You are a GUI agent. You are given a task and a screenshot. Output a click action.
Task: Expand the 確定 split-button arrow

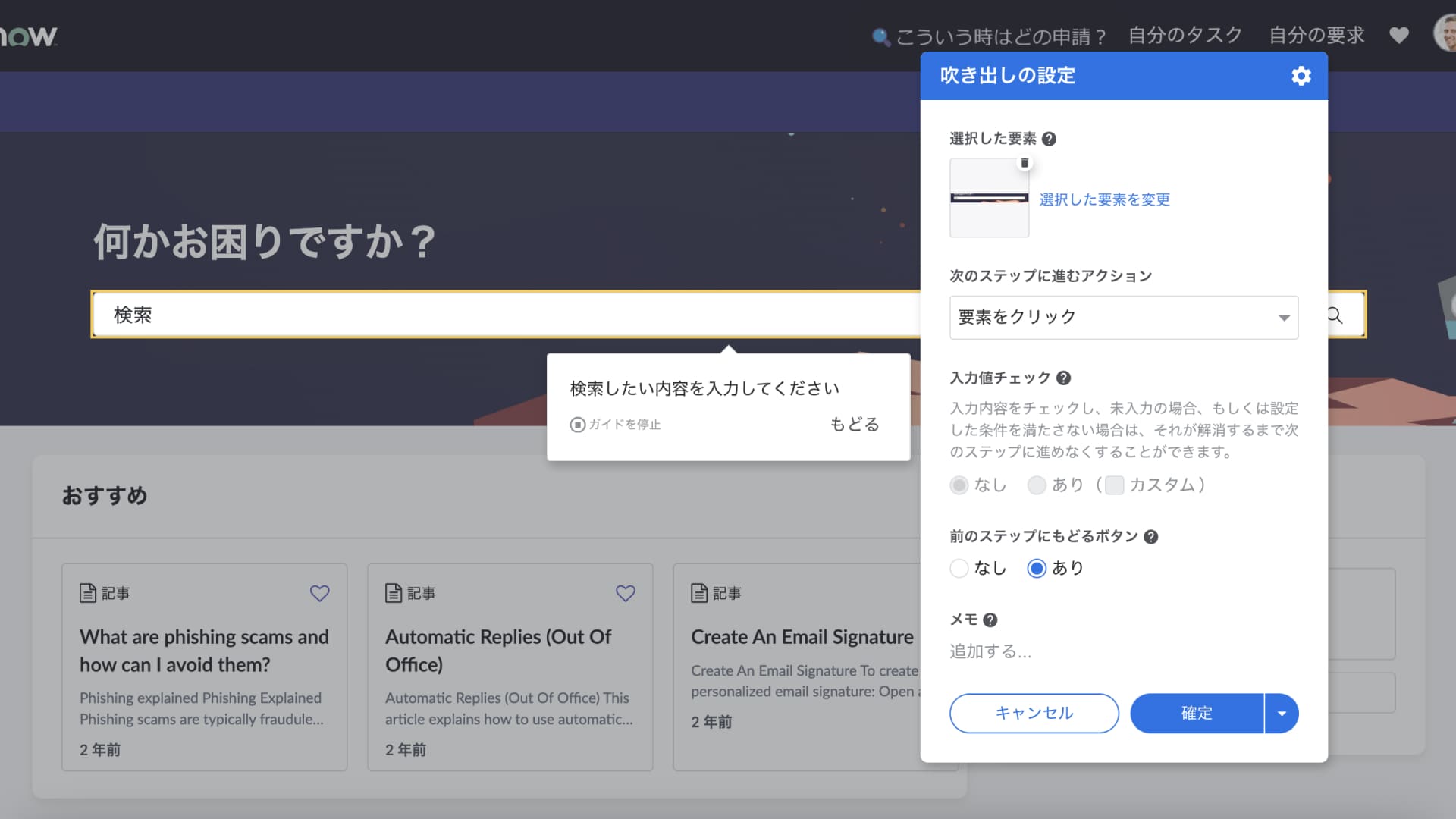click(x=1282, y=714)
